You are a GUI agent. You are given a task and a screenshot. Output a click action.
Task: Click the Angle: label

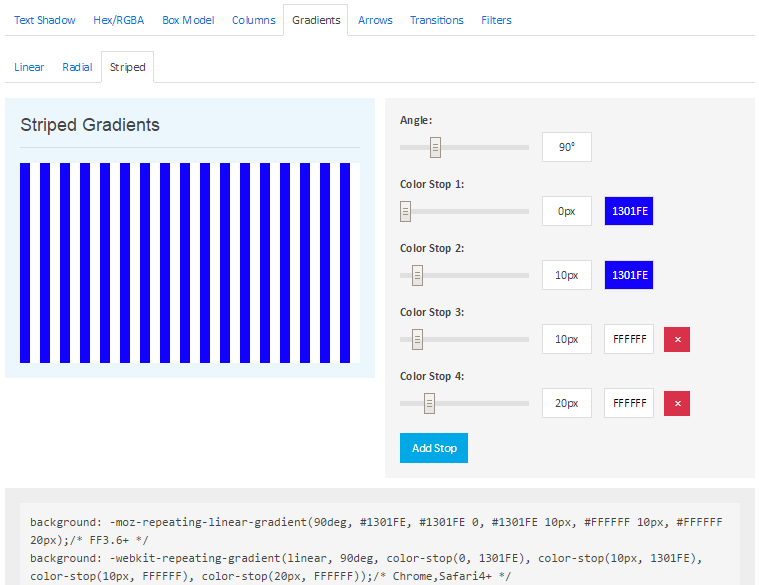pos(416,120)
